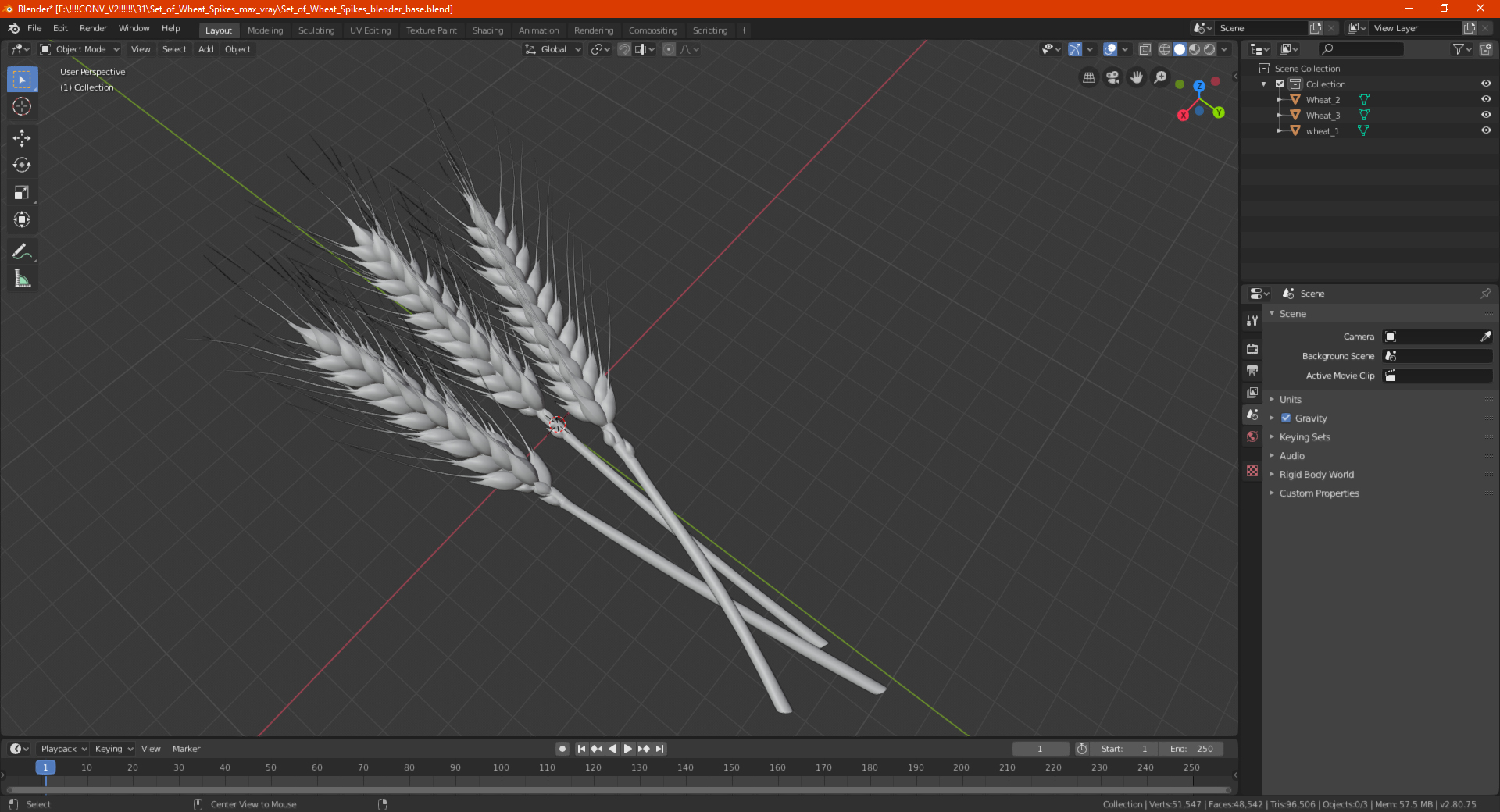Play the animation forward
The image size is (1500, 812).
coord(628,749)
